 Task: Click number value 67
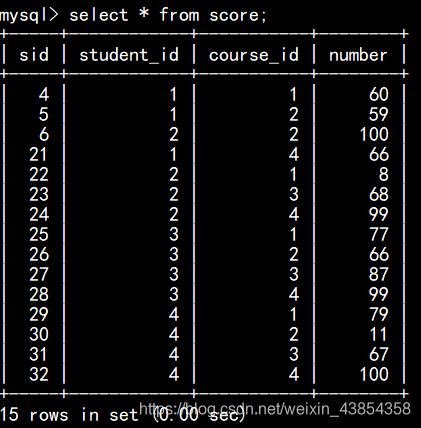(379, 354)
